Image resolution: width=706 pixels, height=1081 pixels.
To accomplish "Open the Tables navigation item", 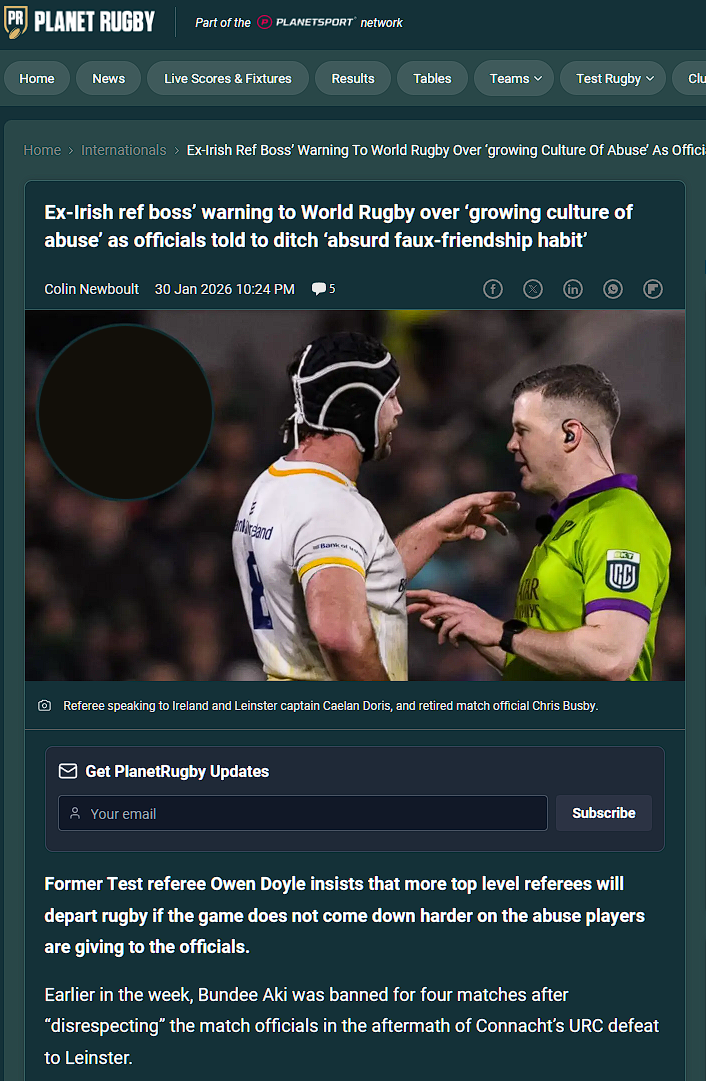I will 432,79.
